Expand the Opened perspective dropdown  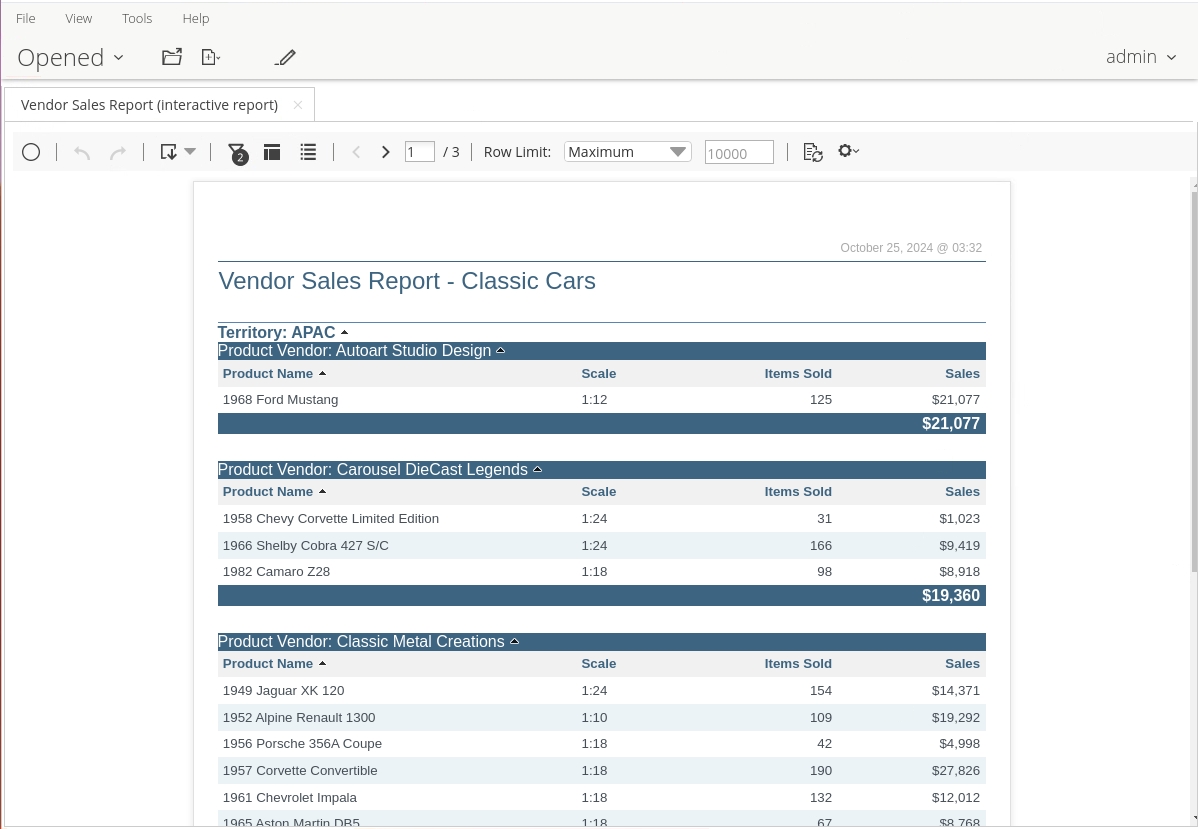coord(71,57)
